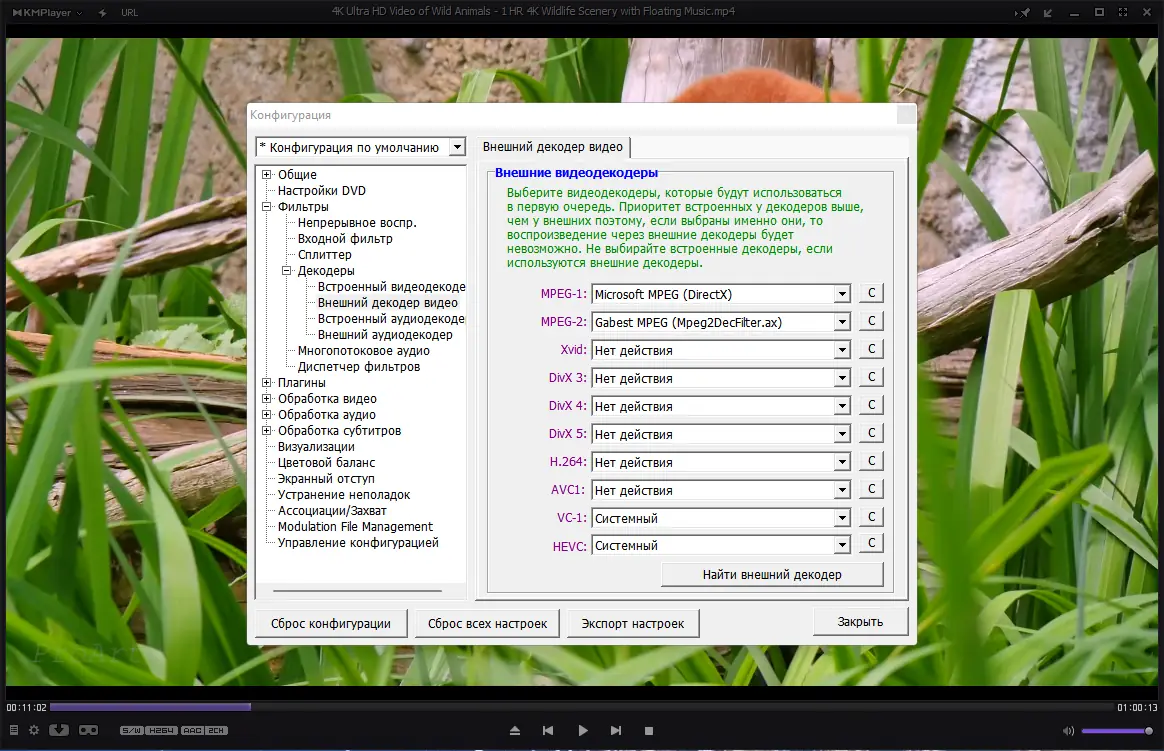Click the C button next to HEVC
1164x751 pixels.
point(870,542)
